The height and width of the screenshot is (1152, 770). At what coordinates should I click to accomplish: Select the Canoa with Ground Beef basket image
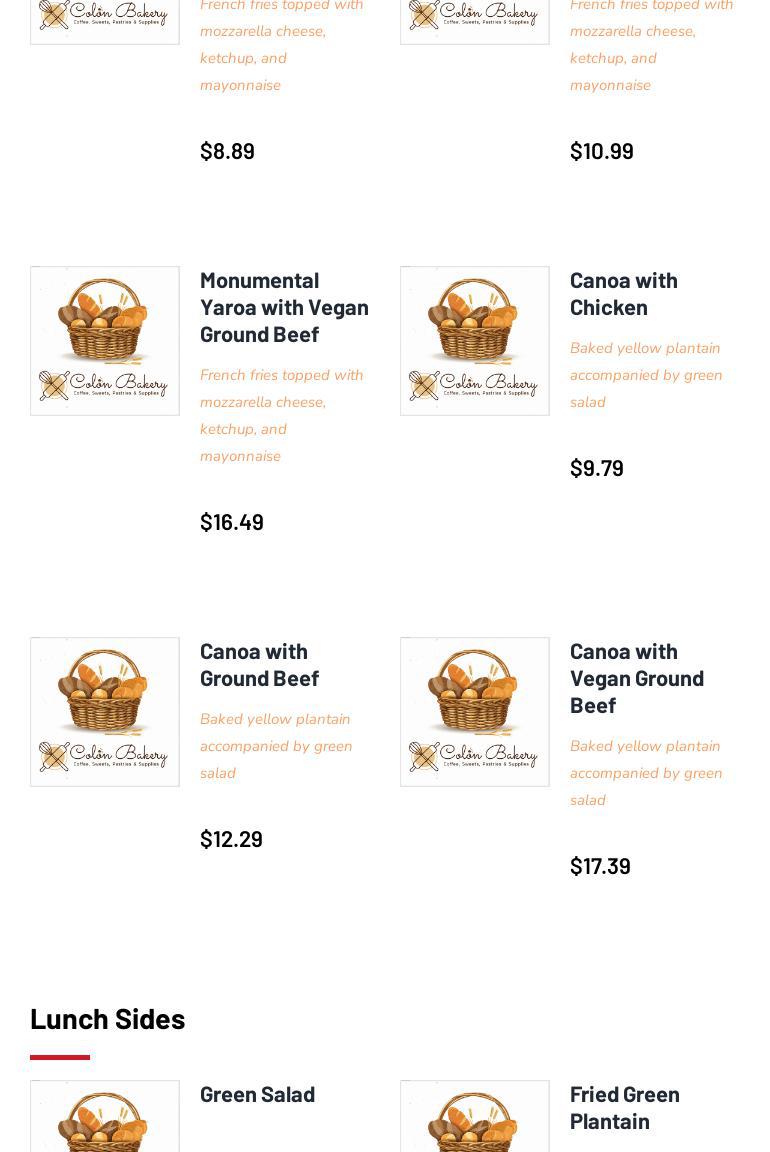[105, 712]
